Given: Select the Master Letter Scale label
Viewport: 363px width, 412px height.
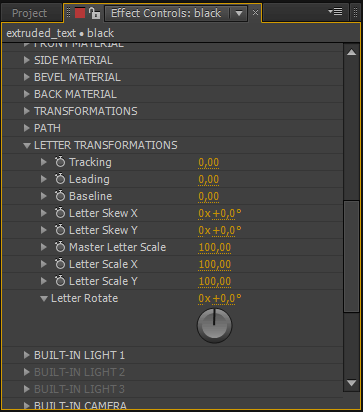Looking at the screenshot, I should 117,247.
